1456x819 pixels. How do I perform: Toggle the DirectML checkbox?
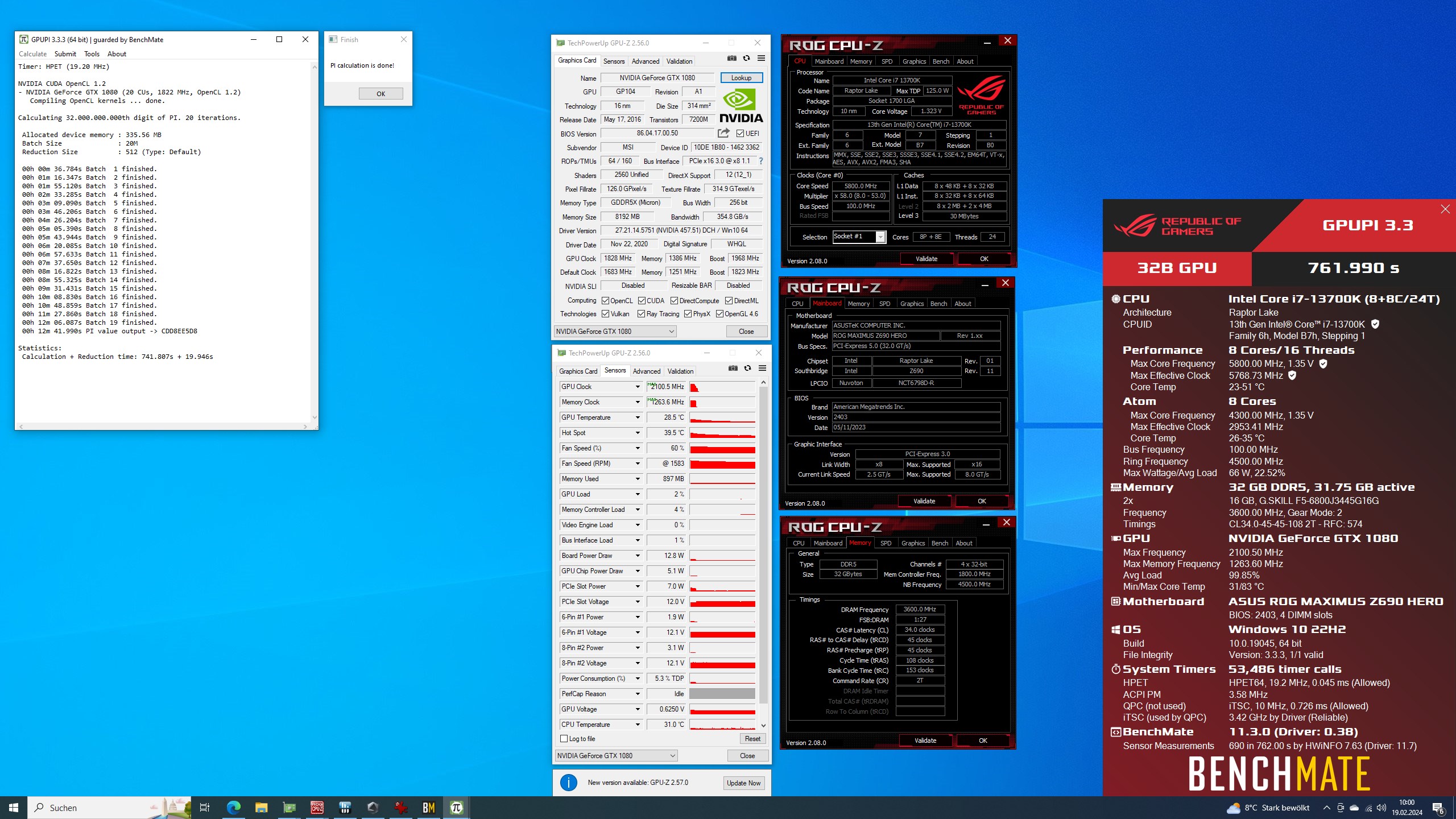pyautogui.click(x=729, y=301)
